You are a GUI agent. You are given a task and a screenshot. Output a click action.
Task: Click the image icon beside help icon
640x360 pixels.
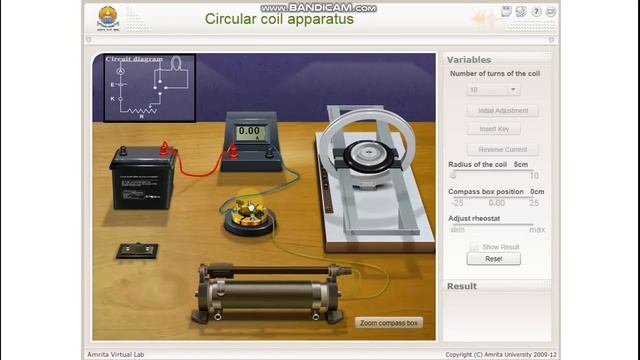[x=521, y=11]
